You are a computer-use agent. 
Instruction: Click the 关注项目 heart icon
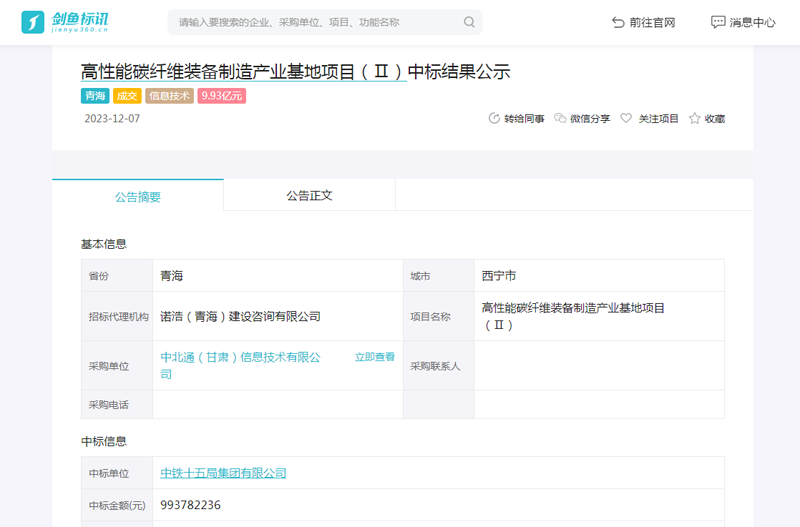click(x=626, y=118)
